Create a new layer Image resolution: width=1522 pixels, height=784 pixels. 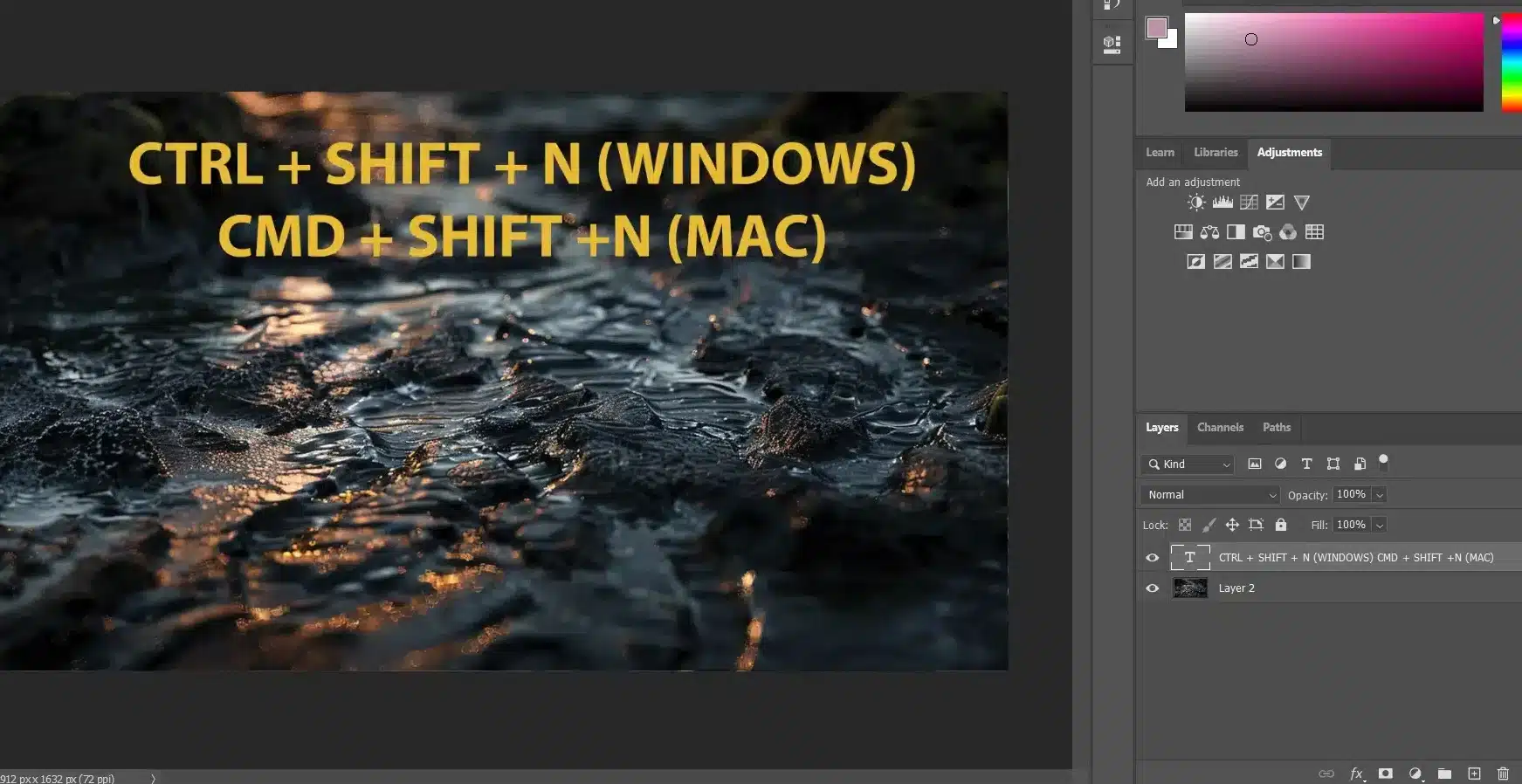(1474, 774)
